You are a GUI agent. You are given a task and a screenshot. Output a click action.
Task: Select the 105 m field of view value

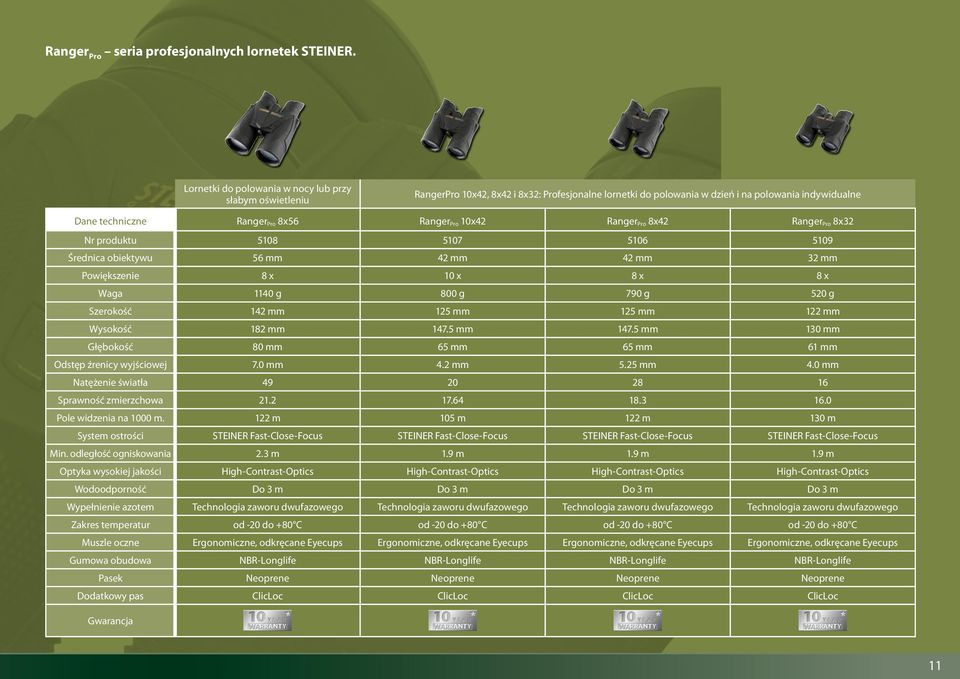point(452,418)
